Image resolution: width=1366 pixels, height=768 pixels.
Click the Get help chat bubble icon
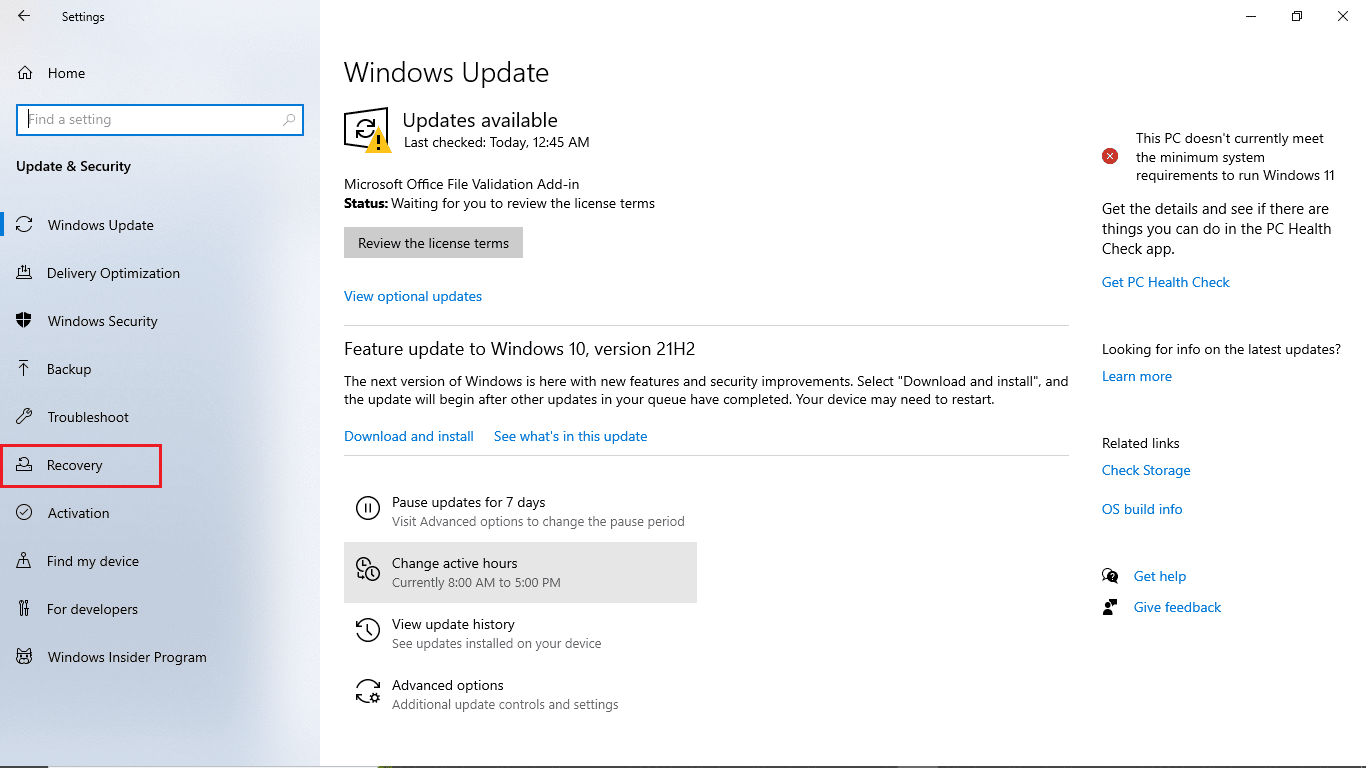coord(1110,576)
